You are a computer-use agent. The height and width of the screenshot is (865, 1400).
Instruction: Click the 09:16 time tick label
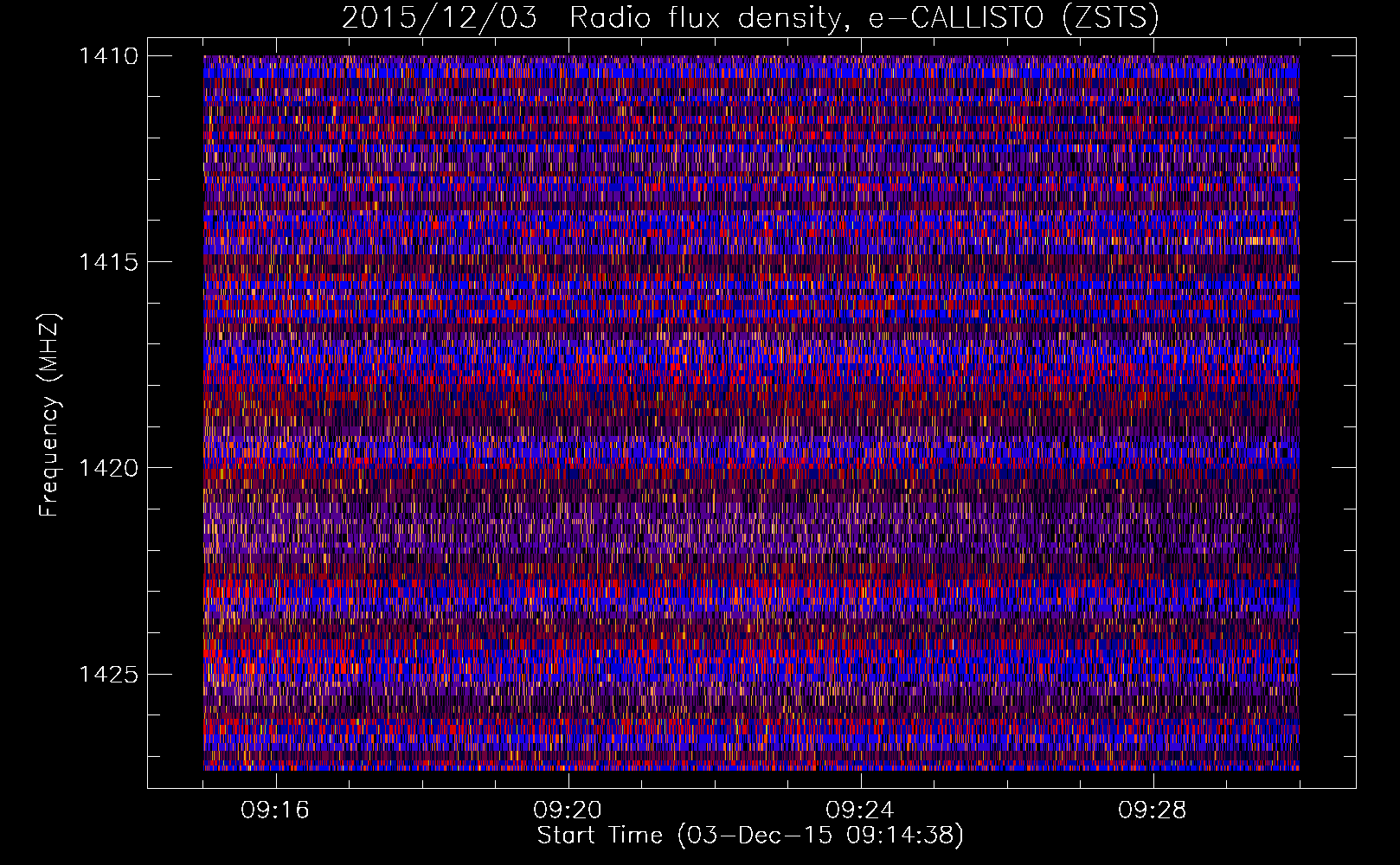coord(275,811)
